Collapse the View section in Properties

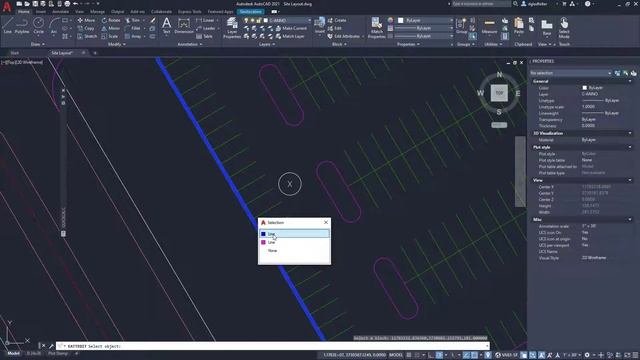click(630, 180)
